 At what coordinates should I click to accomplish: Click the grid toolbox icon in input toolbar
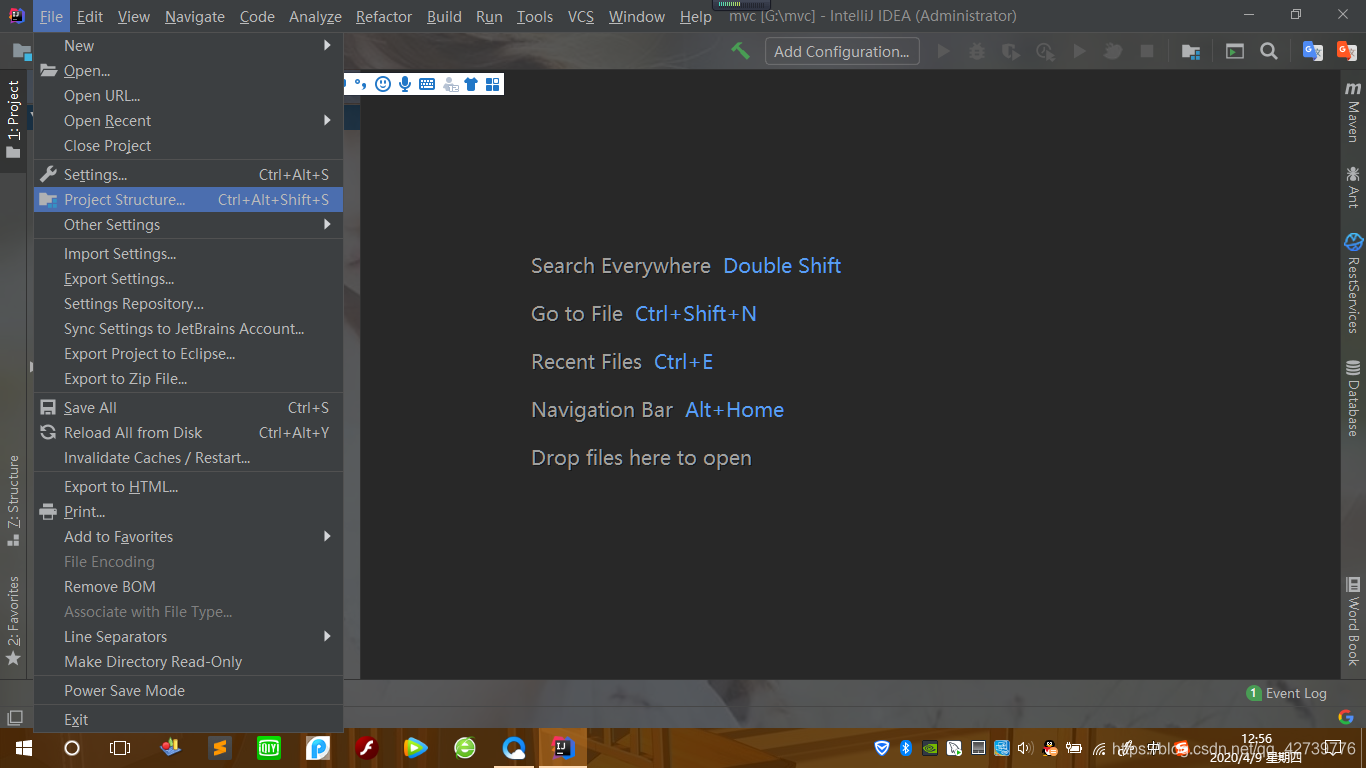point(492,84)
